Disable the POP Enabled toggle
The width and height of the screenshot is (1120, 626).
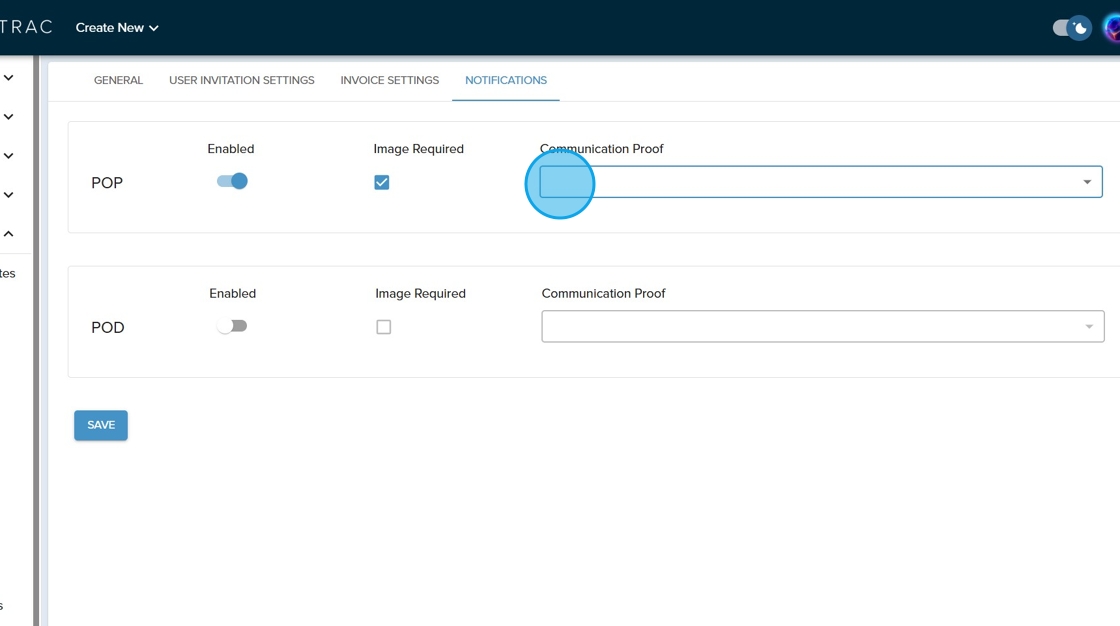tap(232, 182)
